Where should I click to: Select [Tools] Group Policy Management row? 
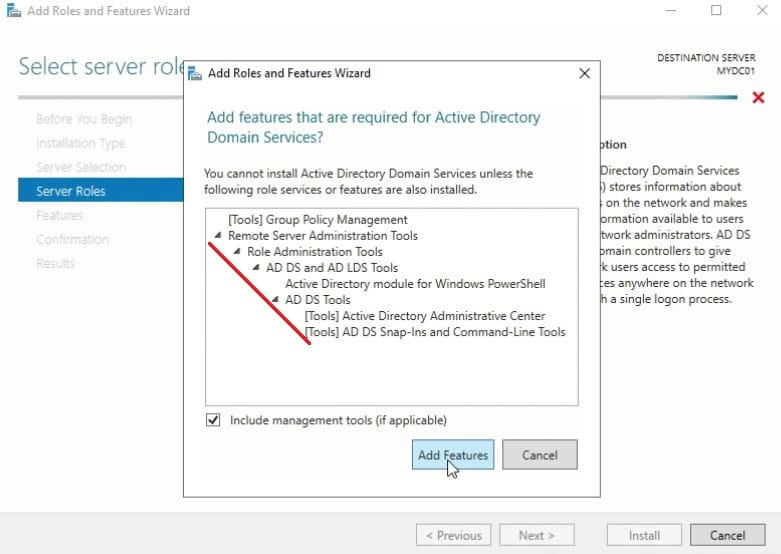coord(318,220)
